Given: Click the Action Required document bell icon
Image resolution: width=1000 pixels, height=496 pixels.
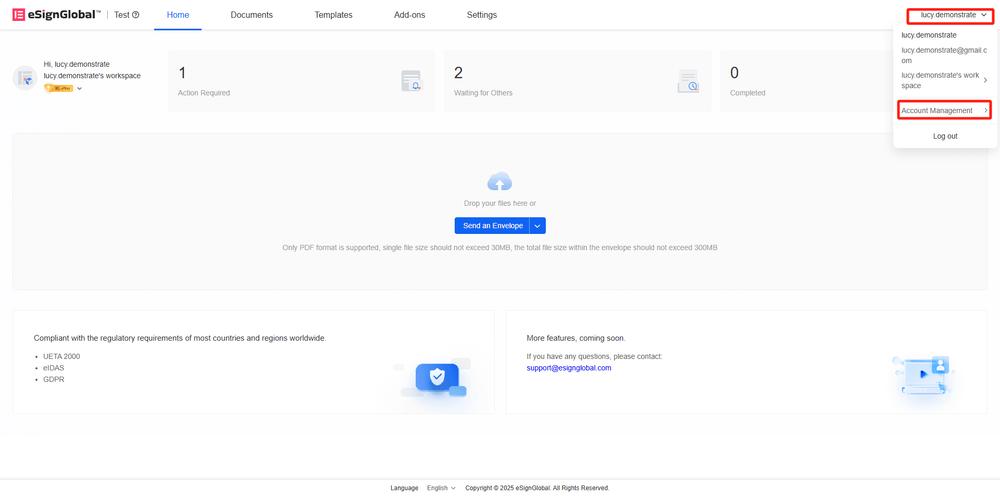Looking at the screenshot, I should 411,81.
